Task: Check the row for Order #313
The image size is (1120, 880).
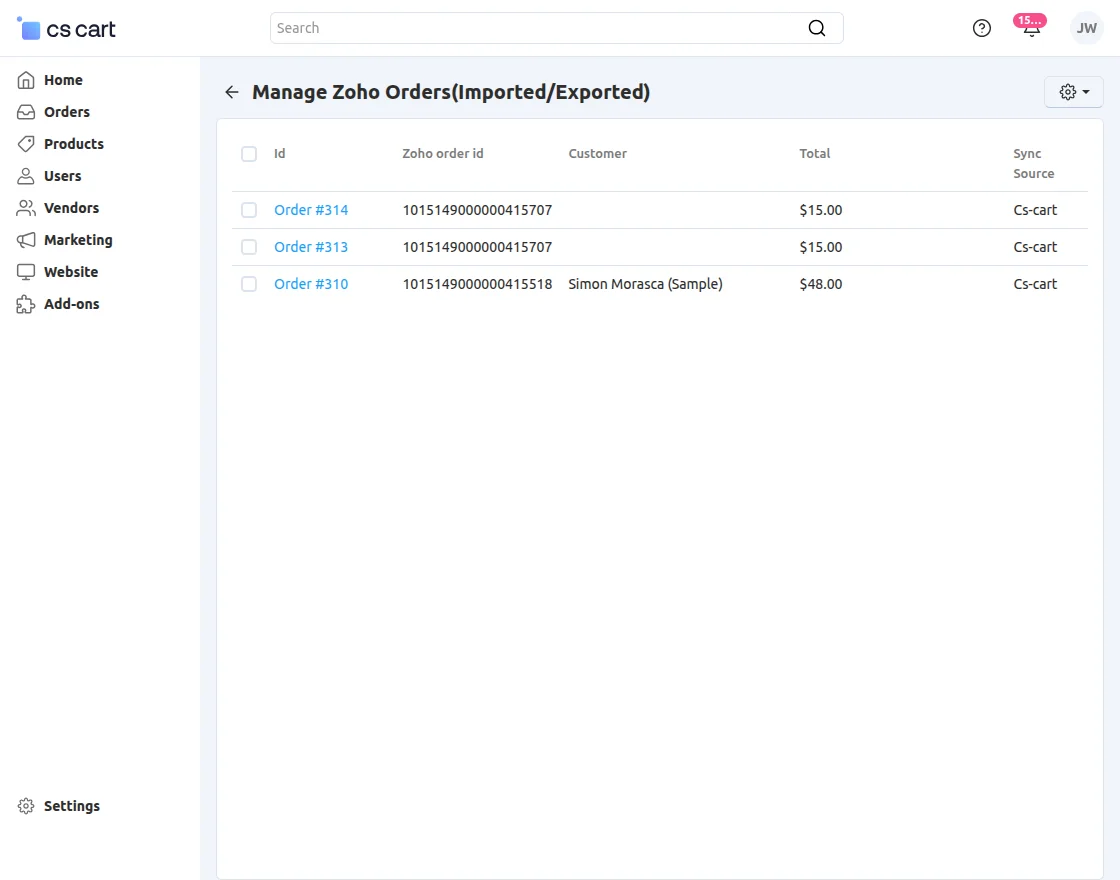Action: (x=249, y=247)
